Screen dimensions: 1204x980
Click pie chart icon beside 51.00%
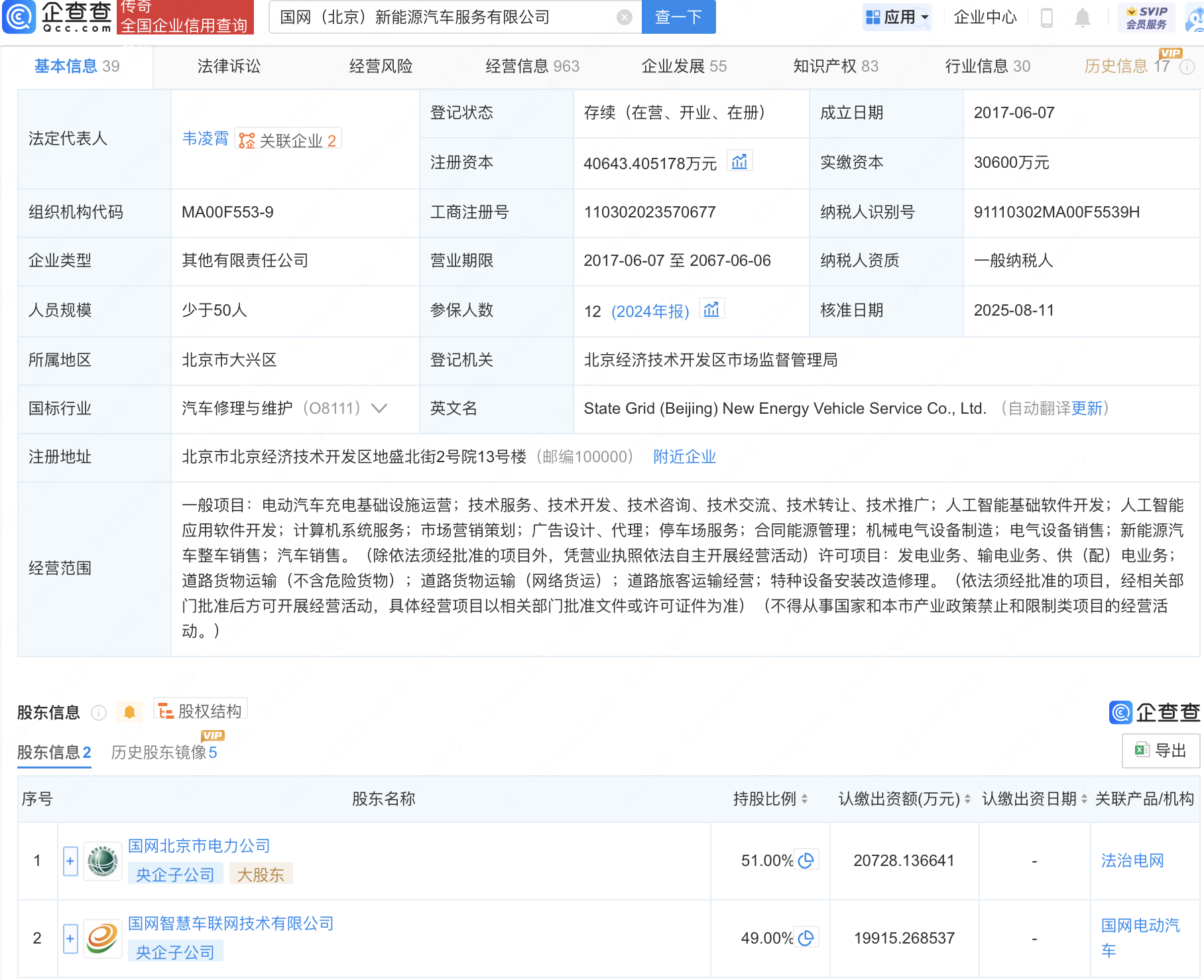806,860
